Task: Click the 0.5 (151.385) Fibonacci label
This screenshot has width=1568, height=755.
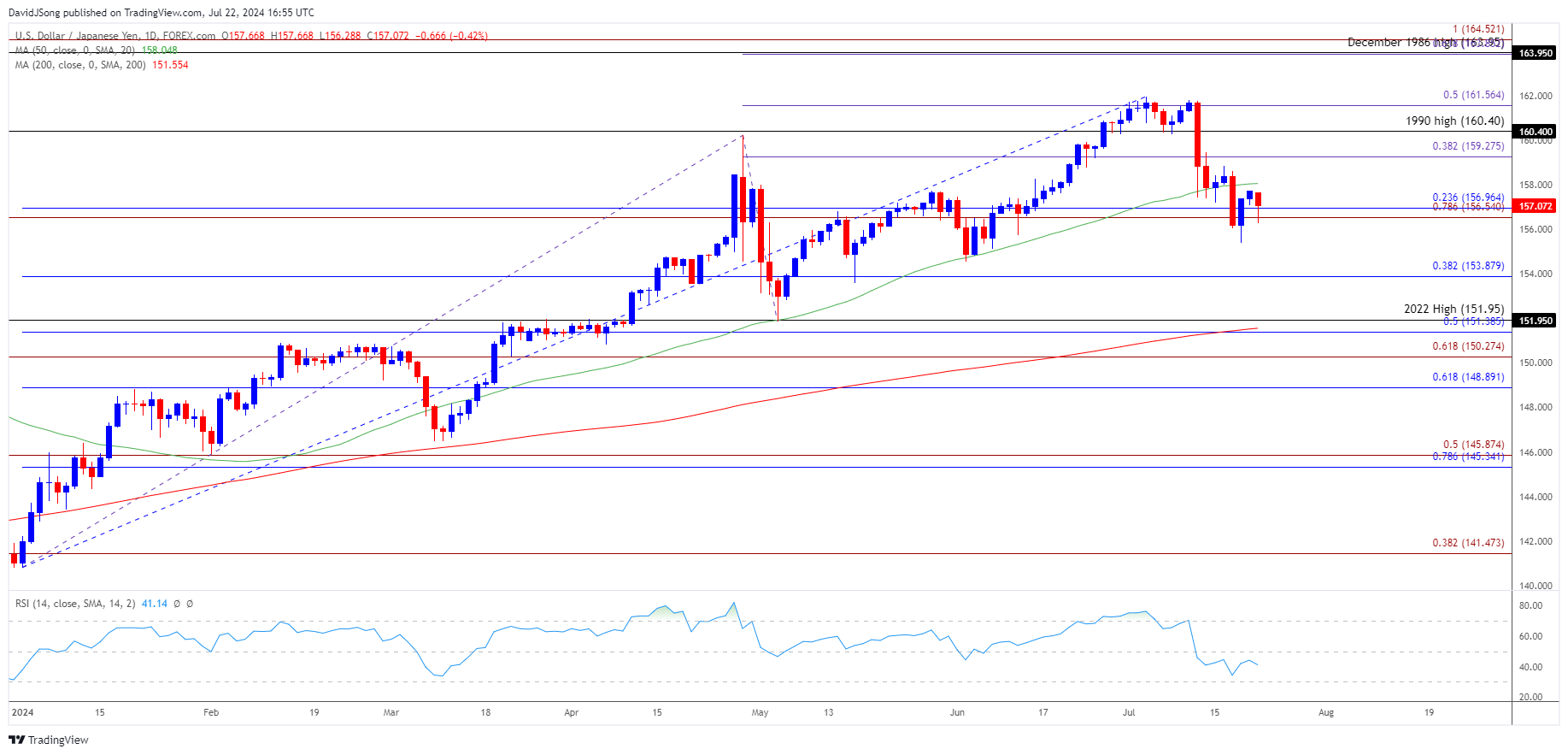Action: click(x=1474, y=321)
